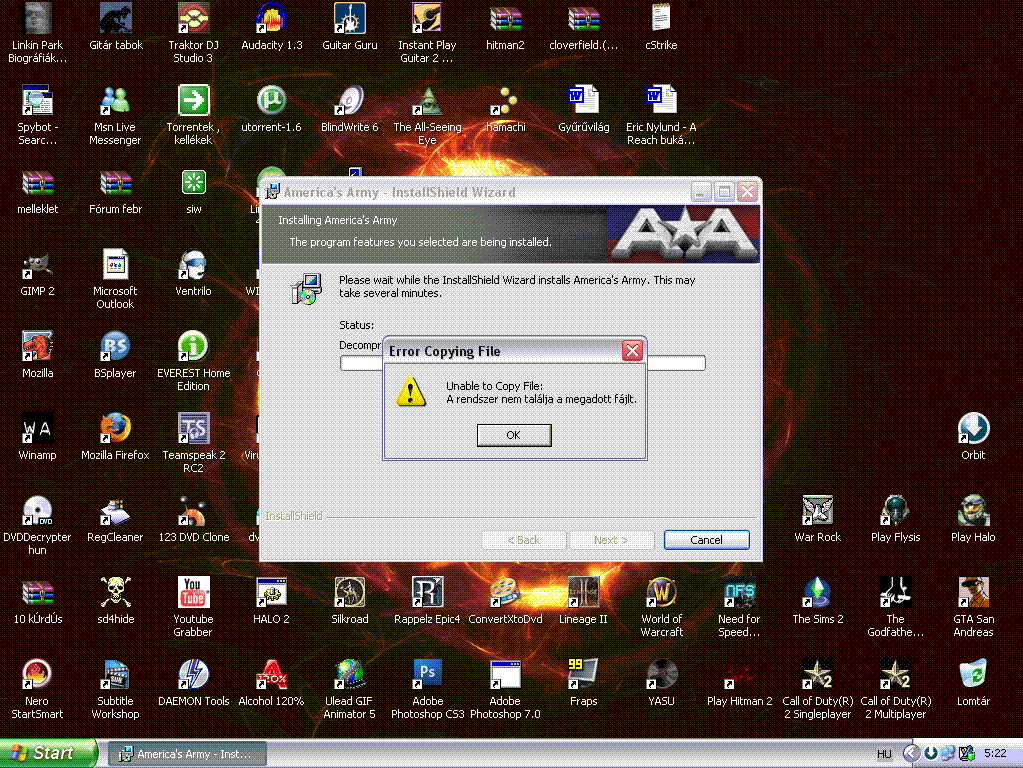Open Youtube Grabber desktop icon
Screen dimensions: 1023x768
[x=193, y=593]
